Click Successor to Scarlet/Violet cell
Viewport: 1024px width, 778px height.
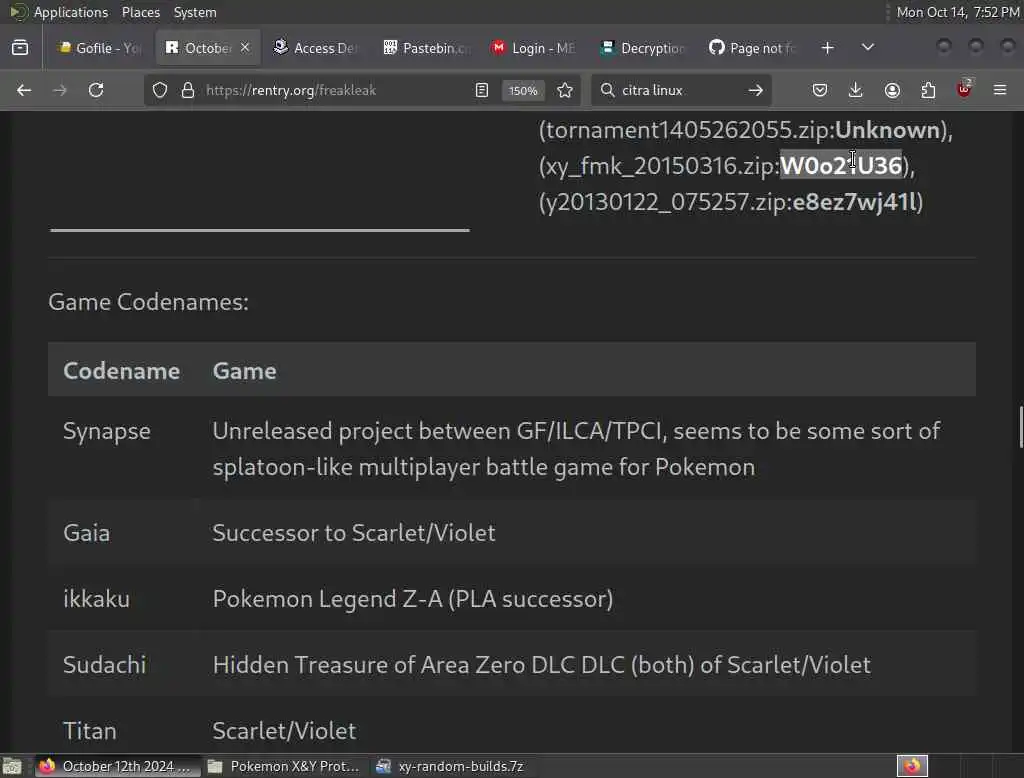[x=354, y=533]
